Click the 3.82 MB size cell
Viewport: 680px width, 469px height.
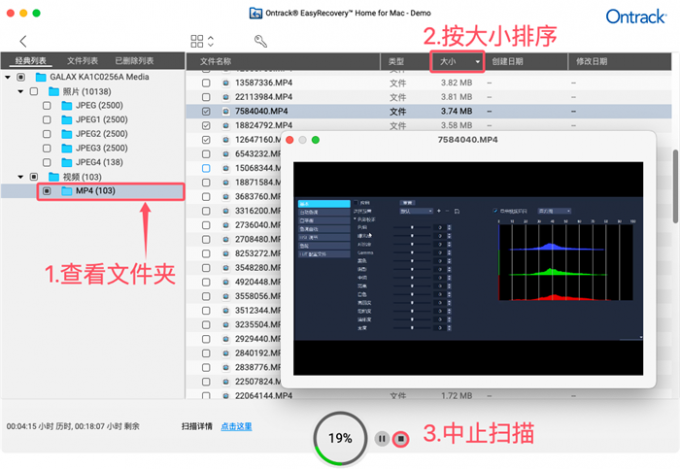[x=457, y=83]
